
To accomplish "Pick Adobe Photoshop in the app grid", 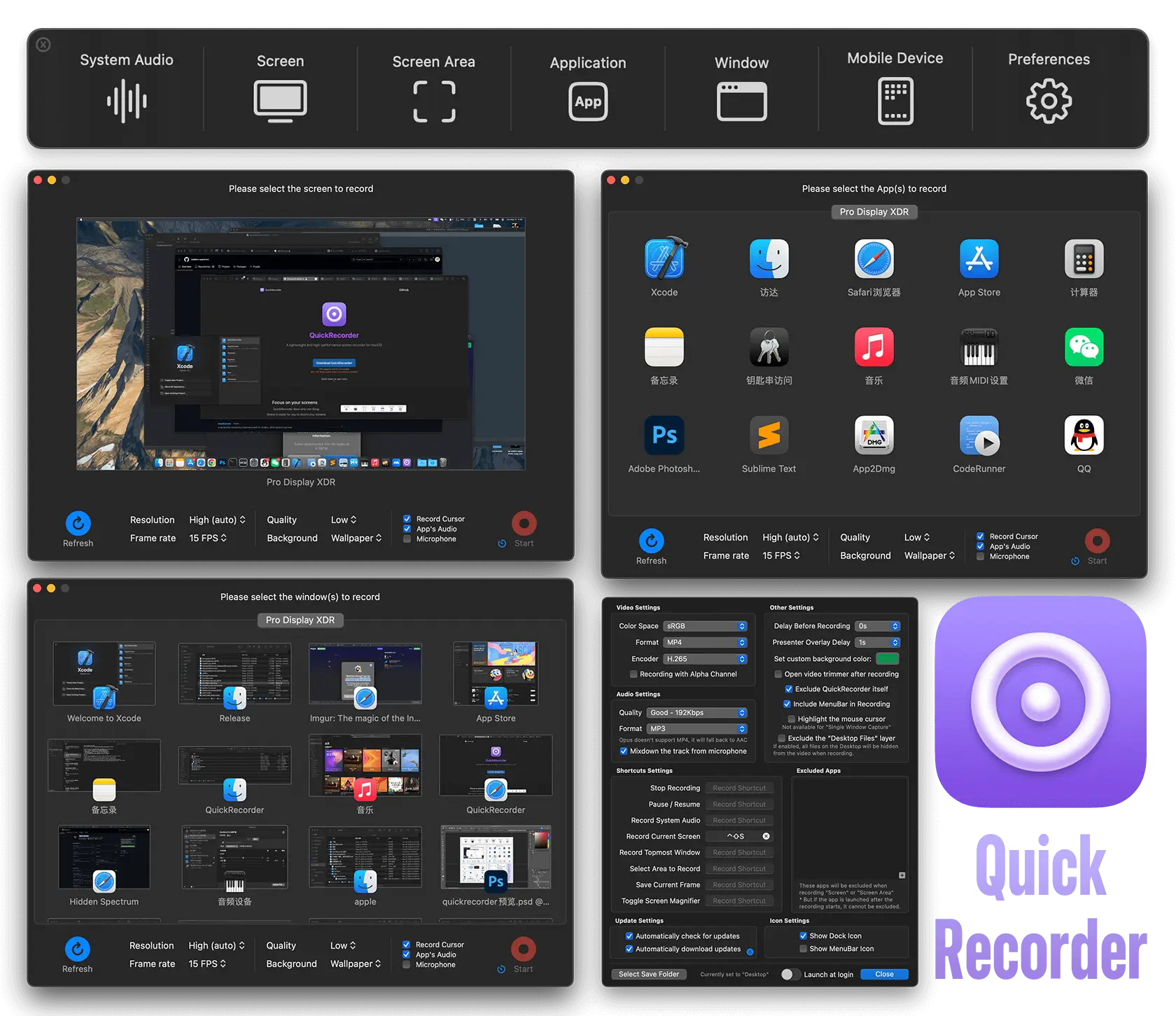I will click(x=664, y=436).
